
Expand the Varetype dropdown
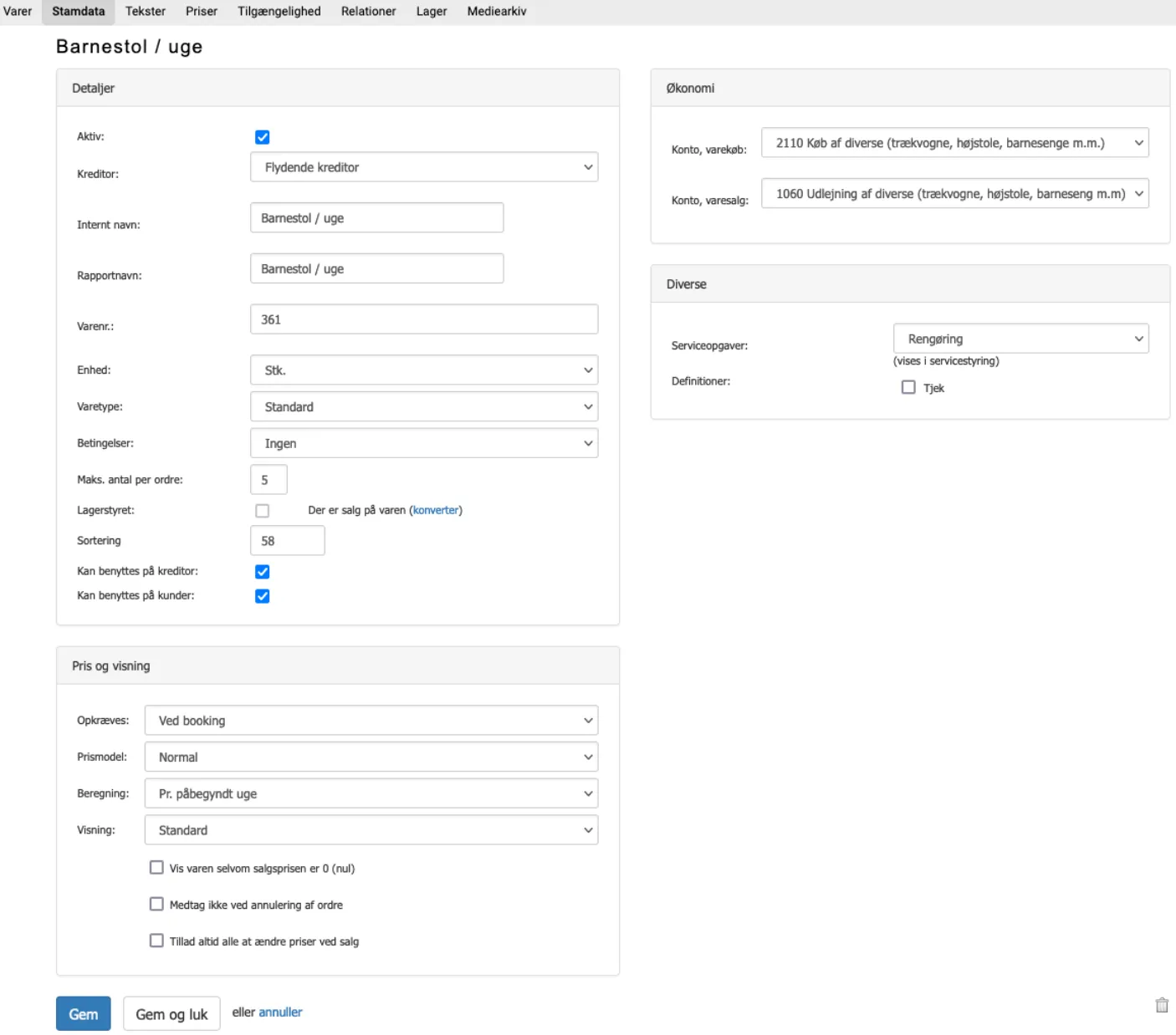[x=424, y=407]
